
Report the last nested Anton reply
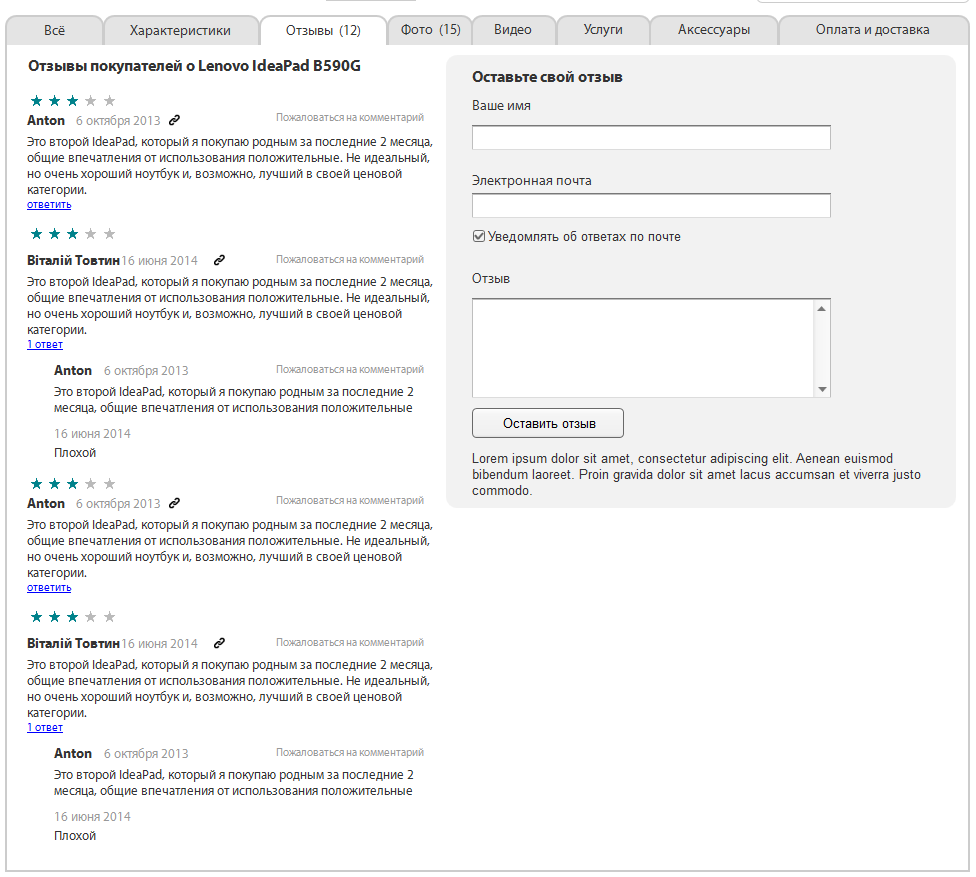[x=350, y=753]
